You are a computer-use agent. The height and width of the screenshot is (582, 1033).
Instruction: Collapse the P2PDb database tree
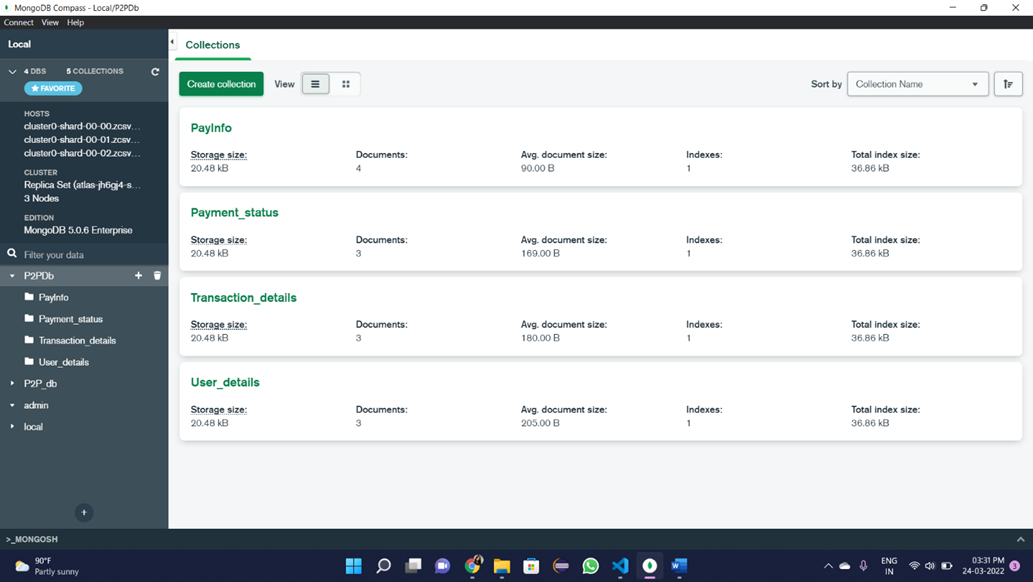point(12,276)
